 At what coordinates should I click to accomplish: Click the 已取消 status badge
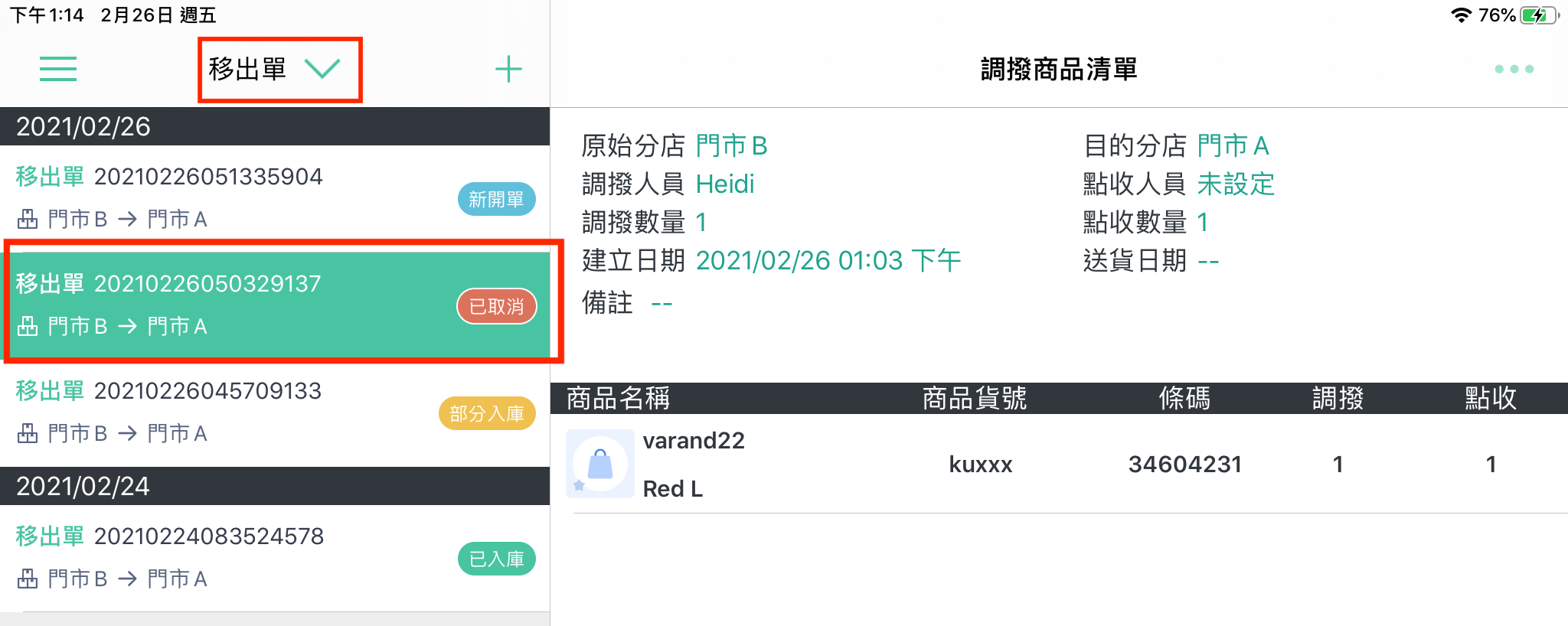496,307
